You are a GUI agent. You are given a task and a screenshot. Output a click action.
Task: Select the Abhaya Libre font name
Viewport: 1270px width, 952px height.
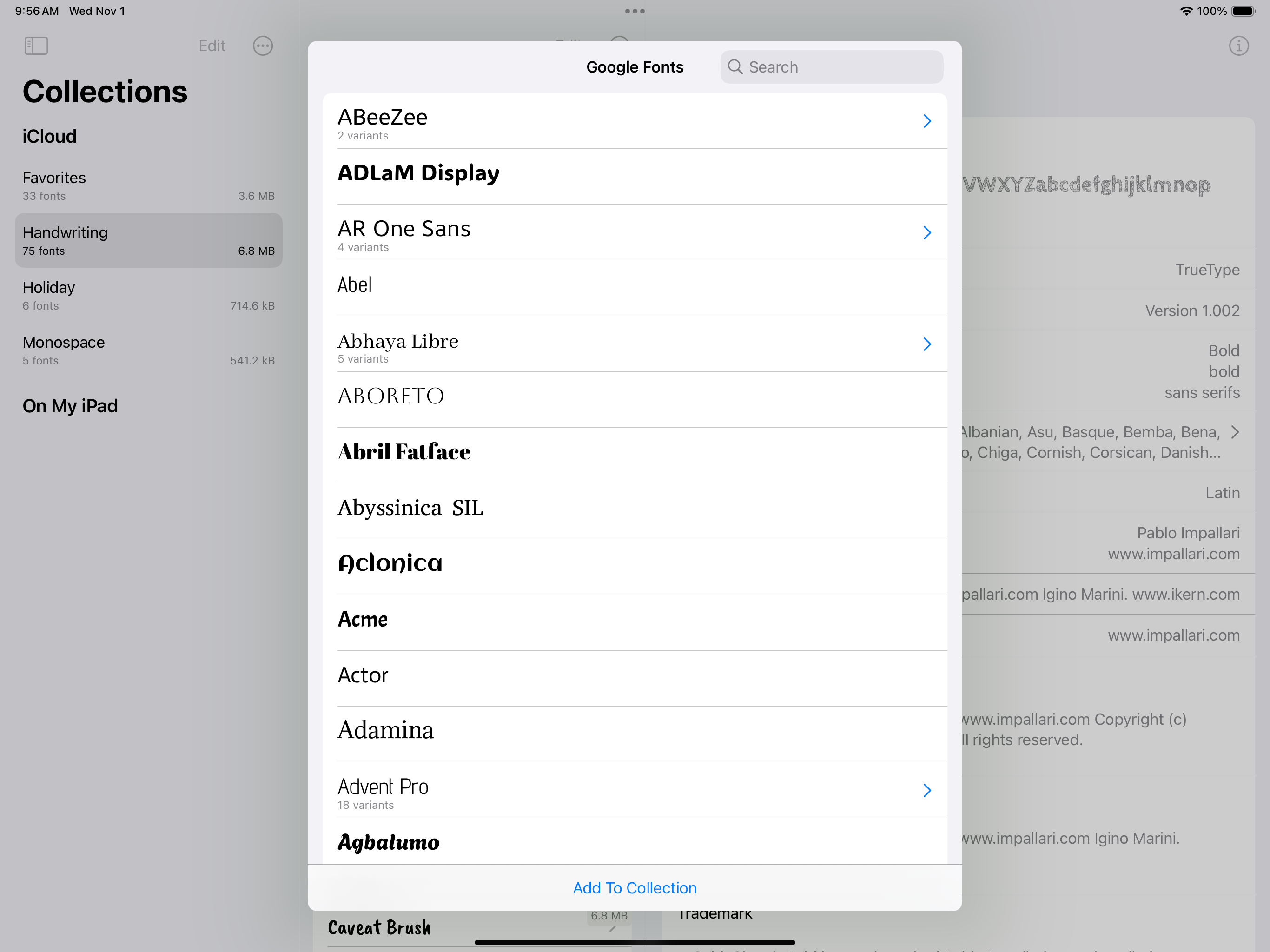[398, 341]
